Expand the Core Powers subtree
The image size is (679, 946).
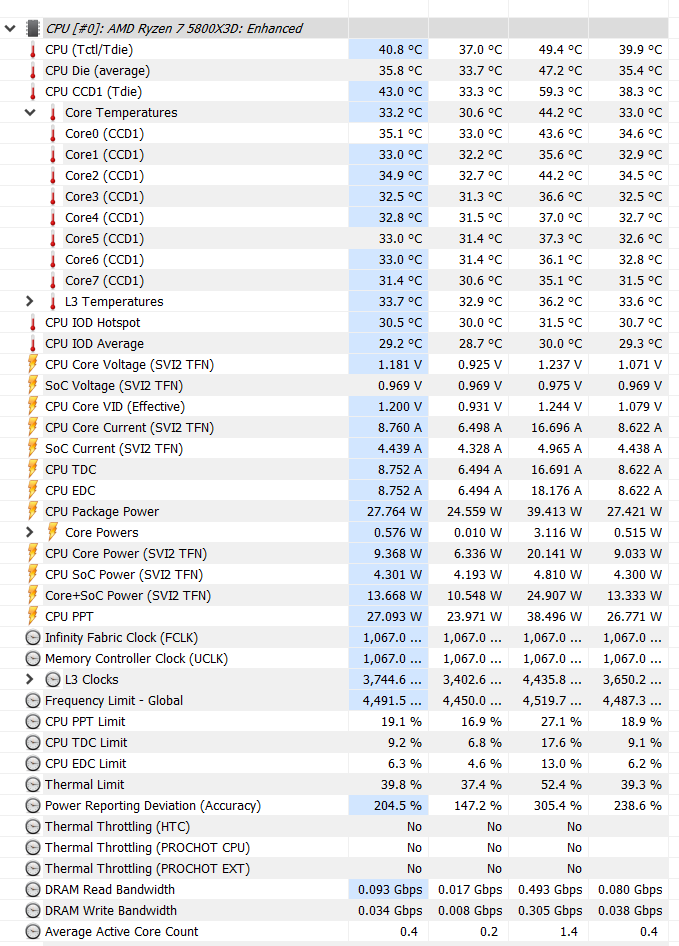(30, 532)
